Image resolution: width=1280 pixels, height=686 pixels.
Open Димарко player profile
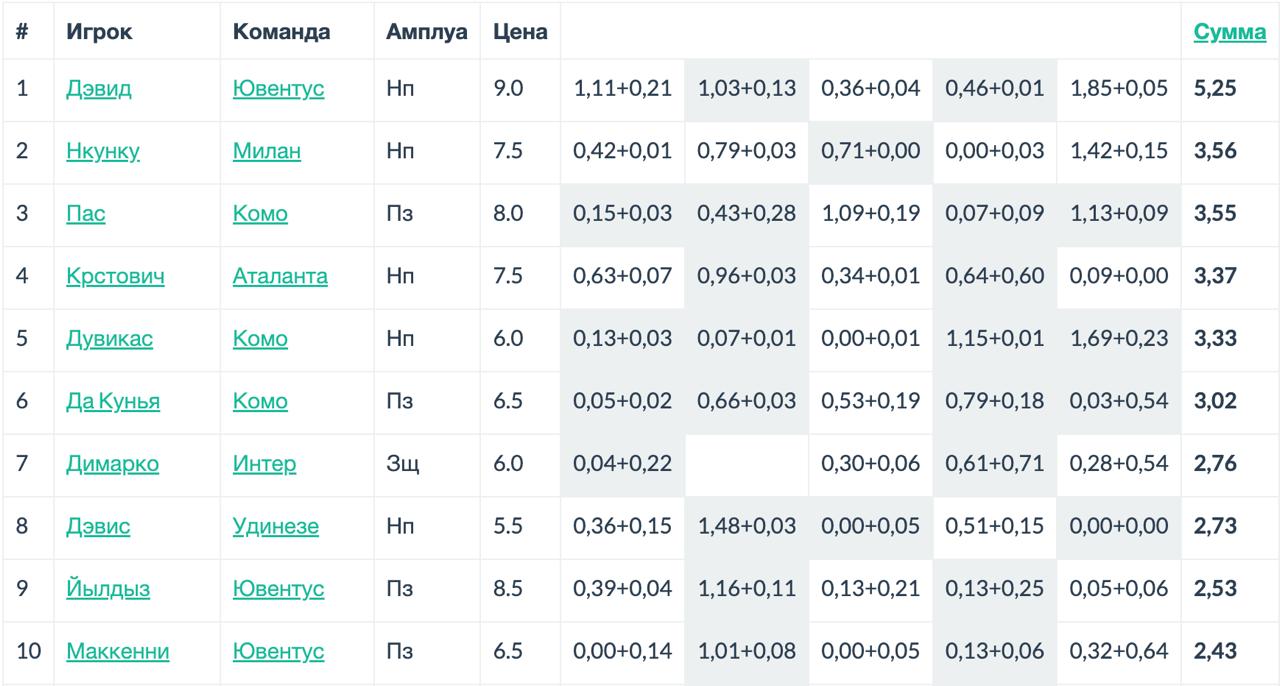click(x=112, y=464)
